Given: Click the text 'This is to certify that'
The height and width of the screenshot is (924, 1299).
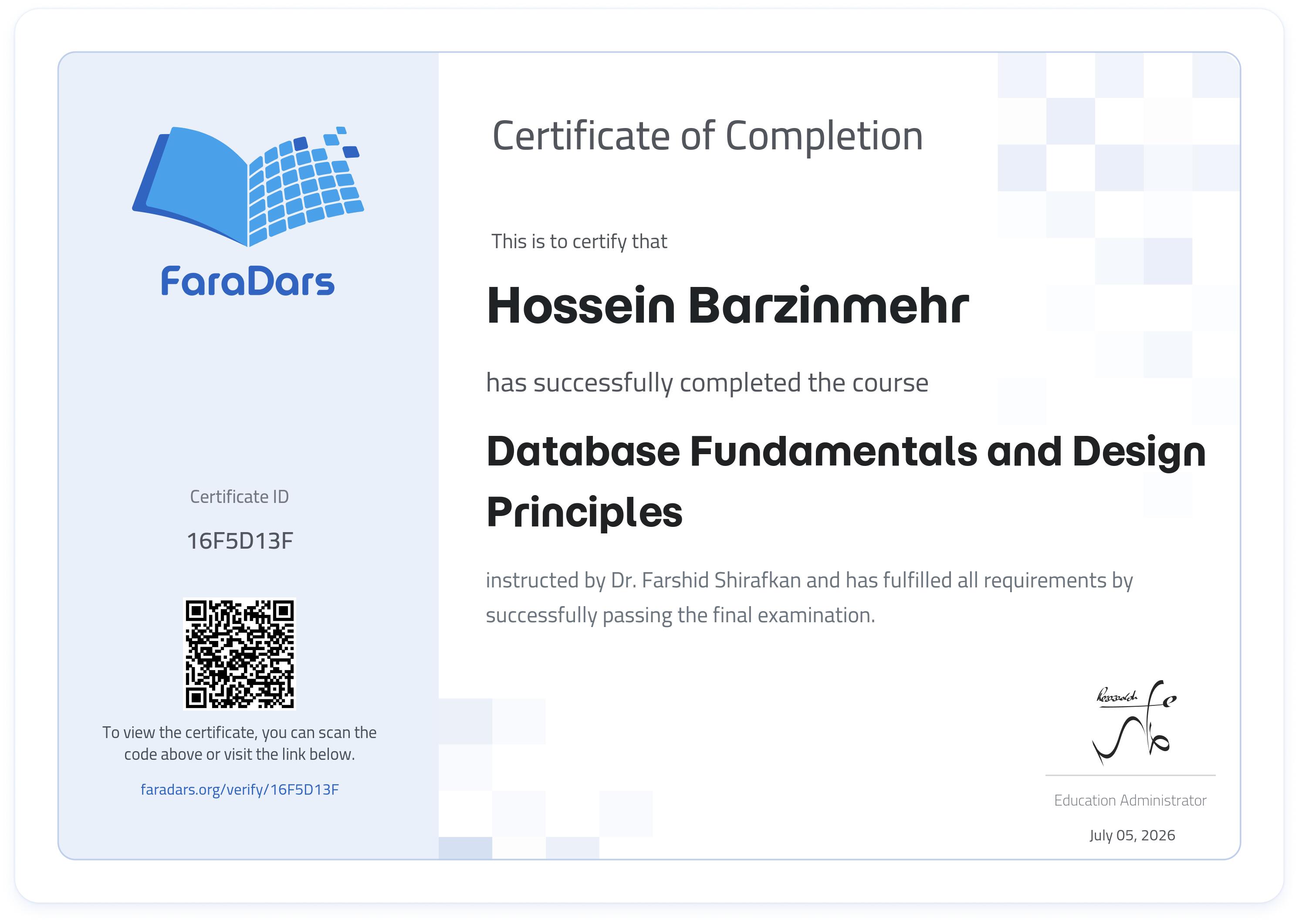Looking at the screenshot, I should 579,241.
